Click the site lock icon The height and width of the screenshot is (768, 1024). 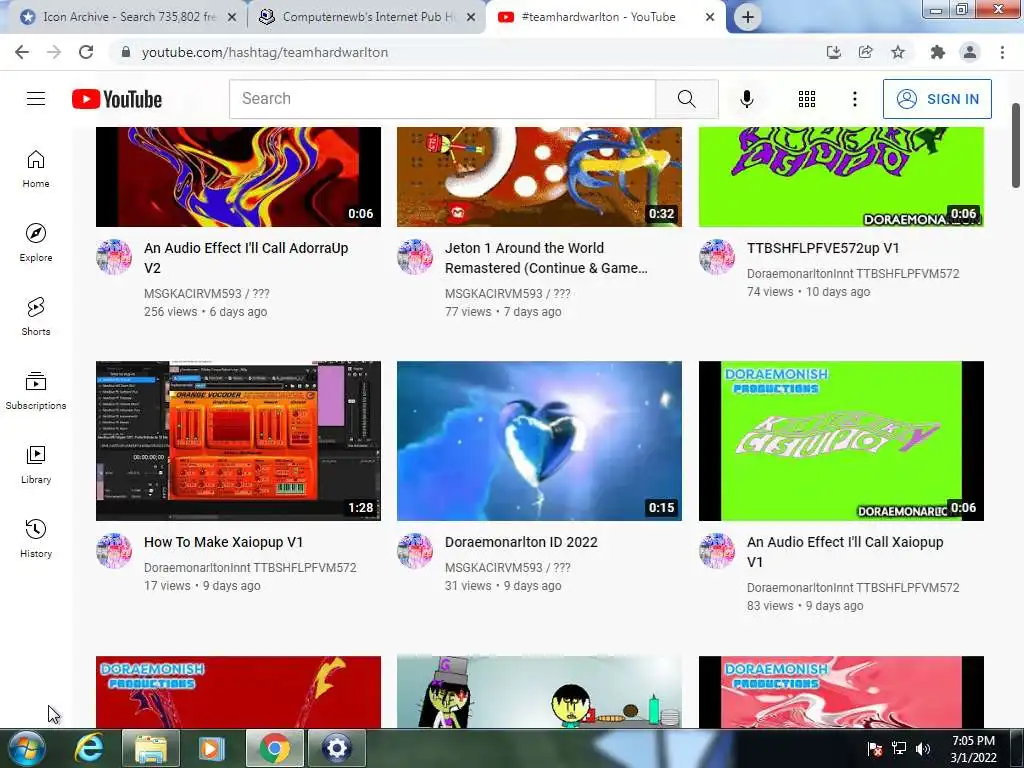(x=126, y=52)
